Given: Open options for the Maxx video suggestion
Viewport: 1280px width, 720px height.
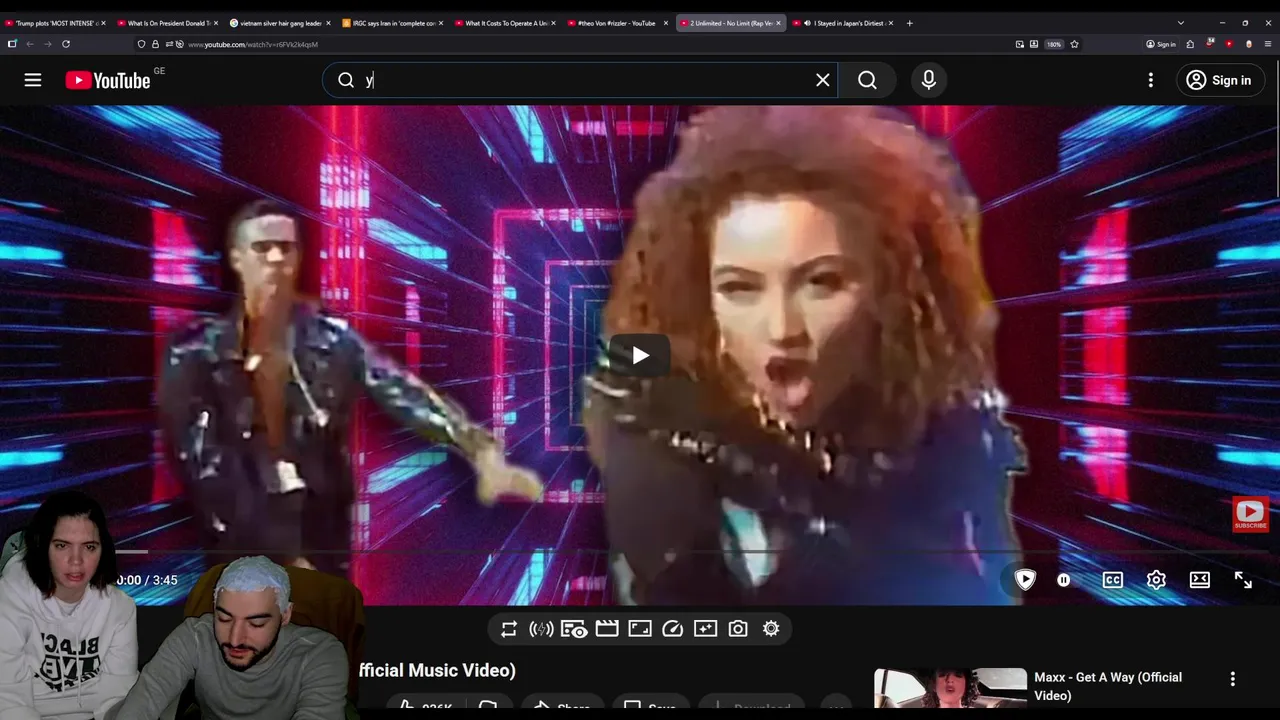Looking at the screenshot, I should tap(1232, 679).
